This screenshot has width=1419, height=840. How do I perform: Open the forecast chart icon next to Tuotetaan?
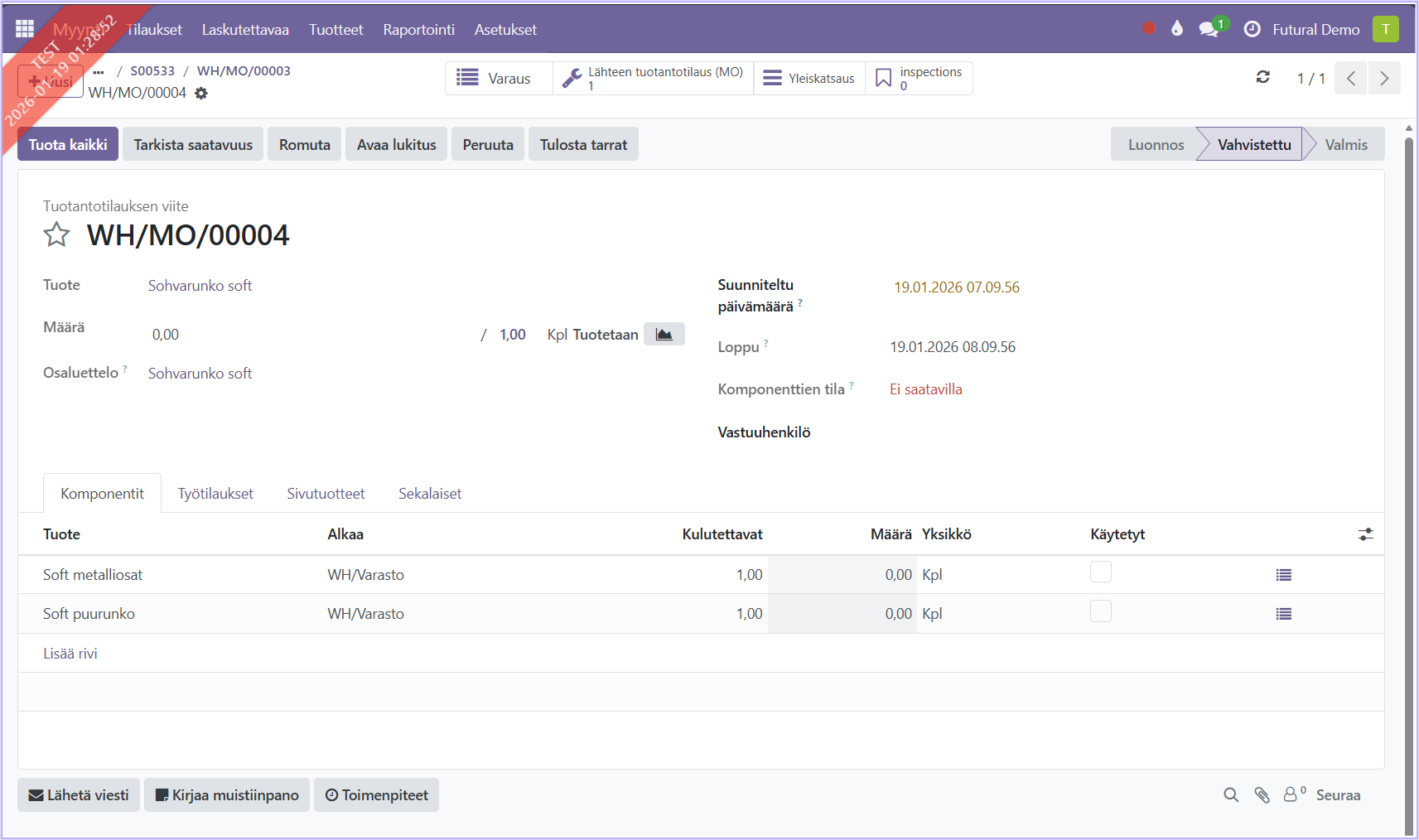click(664, 334)
